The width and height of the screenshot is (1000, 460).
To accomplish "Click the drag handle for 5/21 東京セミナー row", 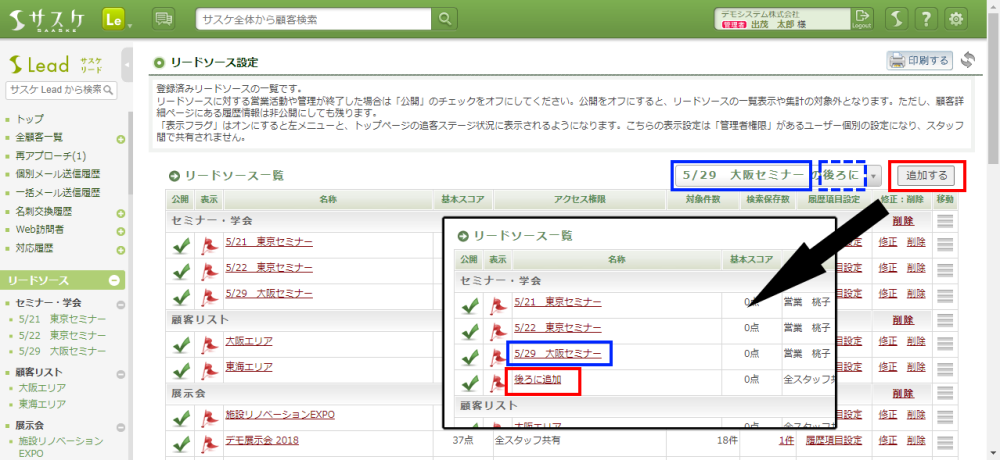I will tap(944, 244).
